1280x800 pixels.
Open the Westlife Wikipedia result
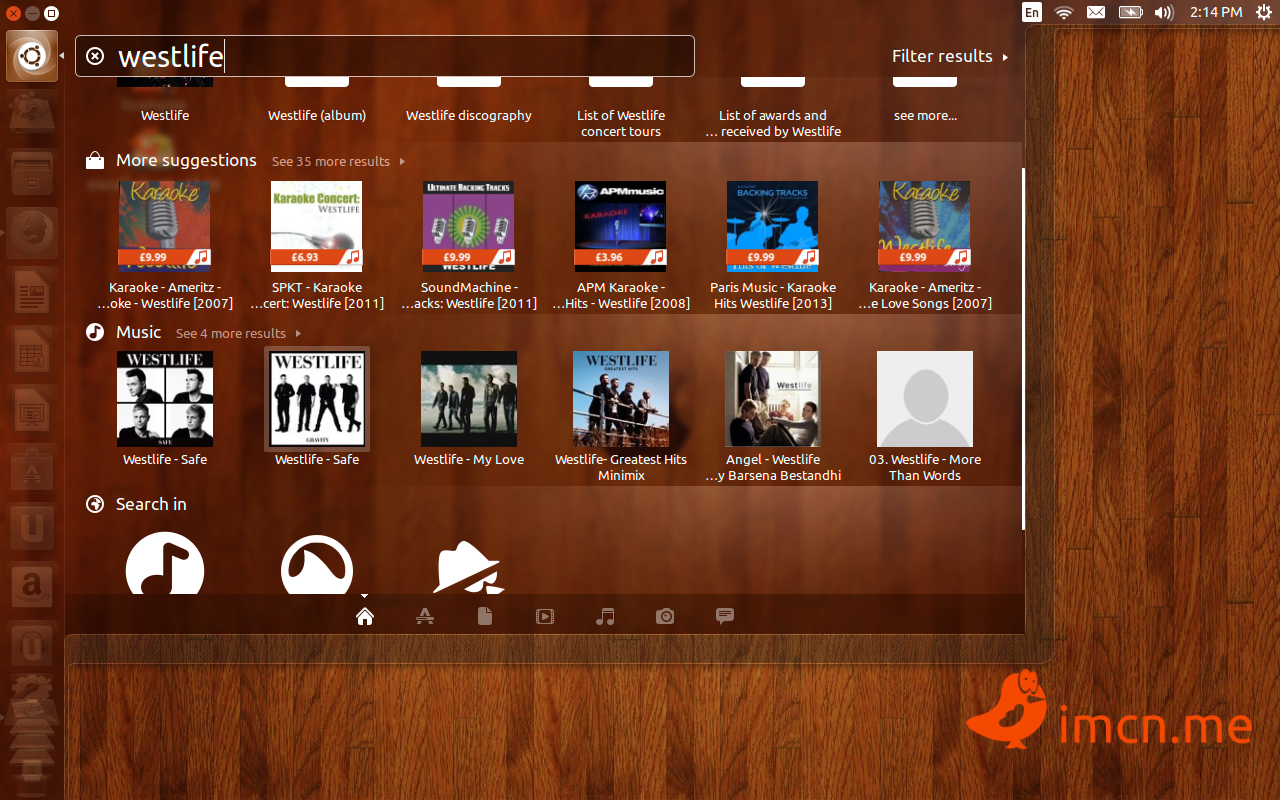click(165, 115)
